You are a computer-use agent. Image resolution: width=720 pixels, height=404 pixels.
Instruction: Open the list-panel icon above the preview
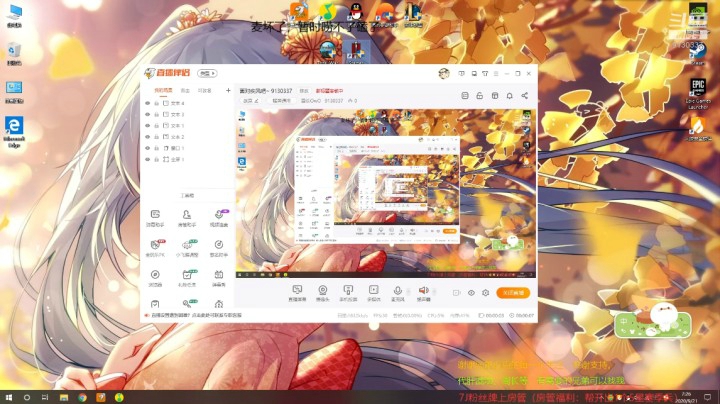point(465,95)
